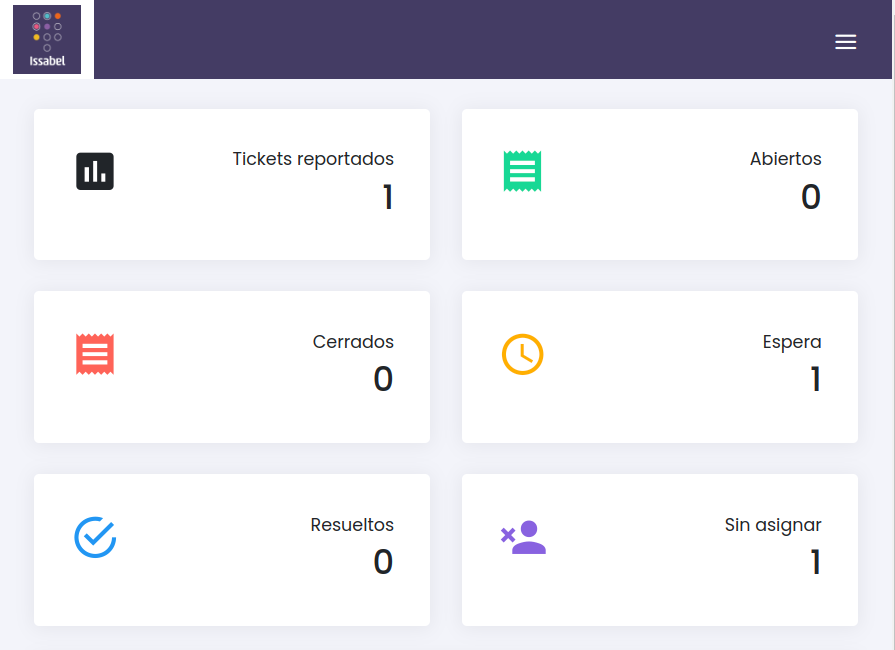Select the "Cerrados" label
This screenshot has height=650, width=895.
click(353, 342)
